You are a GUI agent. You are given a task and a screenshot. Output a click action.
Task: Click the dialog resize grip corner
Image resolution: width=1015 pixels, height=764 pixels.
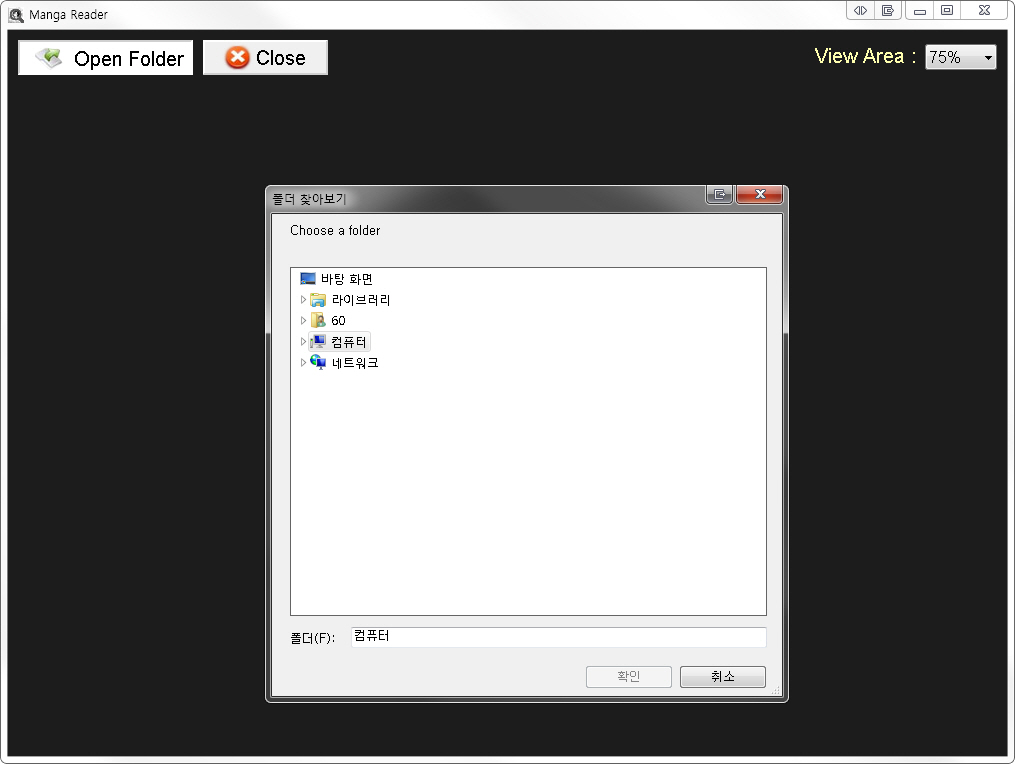pos(775,691)
